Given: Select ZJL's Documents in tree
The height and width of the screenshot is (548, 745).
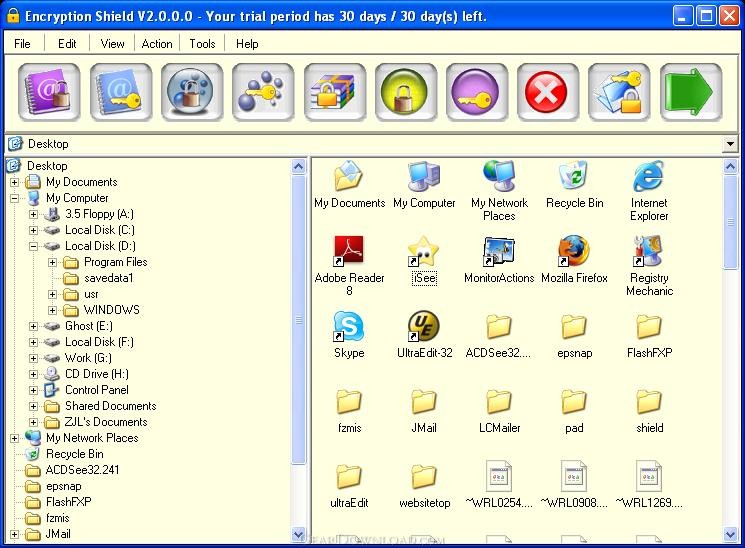Looking at the screenshot, I should pos(106,422).
